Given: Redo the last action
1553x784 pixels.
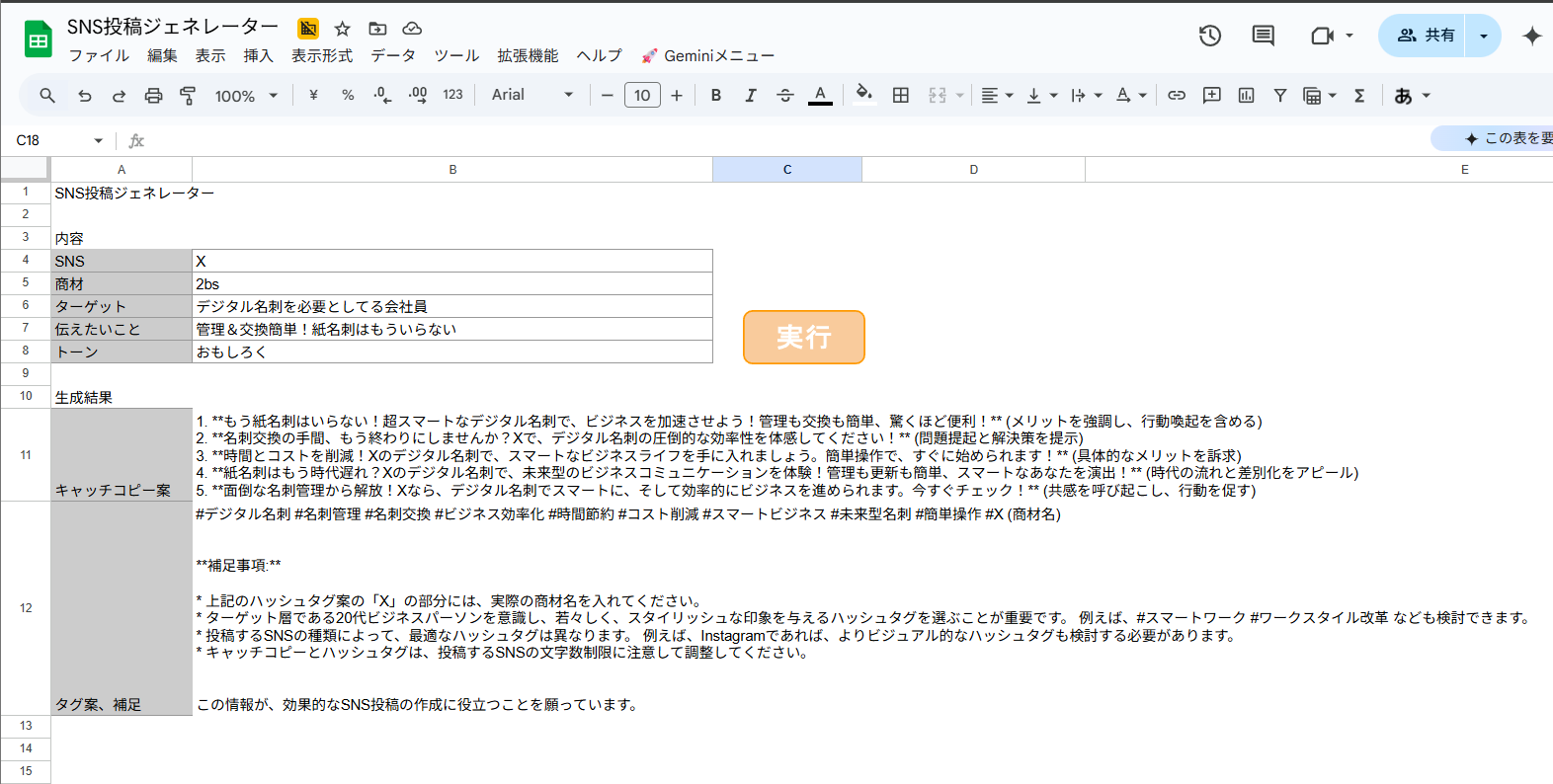Looking at the screenshot, I should (119, 96).
